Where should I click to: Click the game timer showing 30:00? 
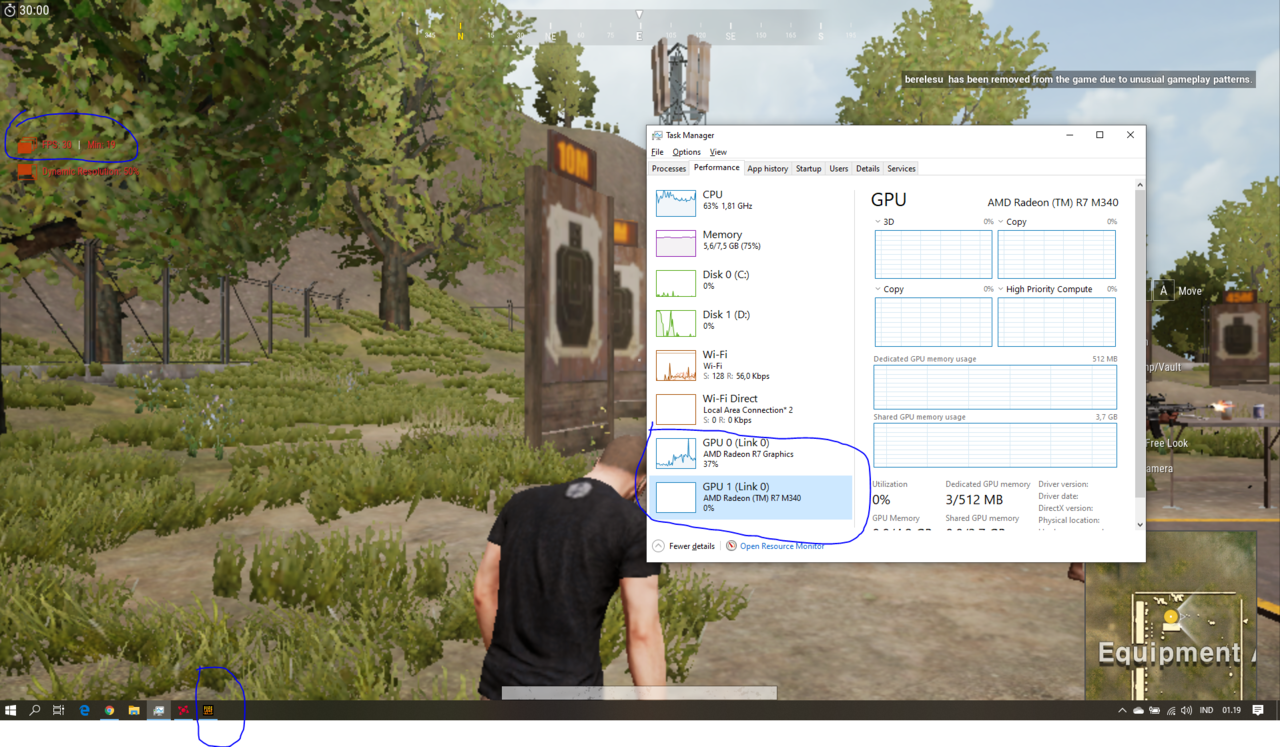pos(26,10)
